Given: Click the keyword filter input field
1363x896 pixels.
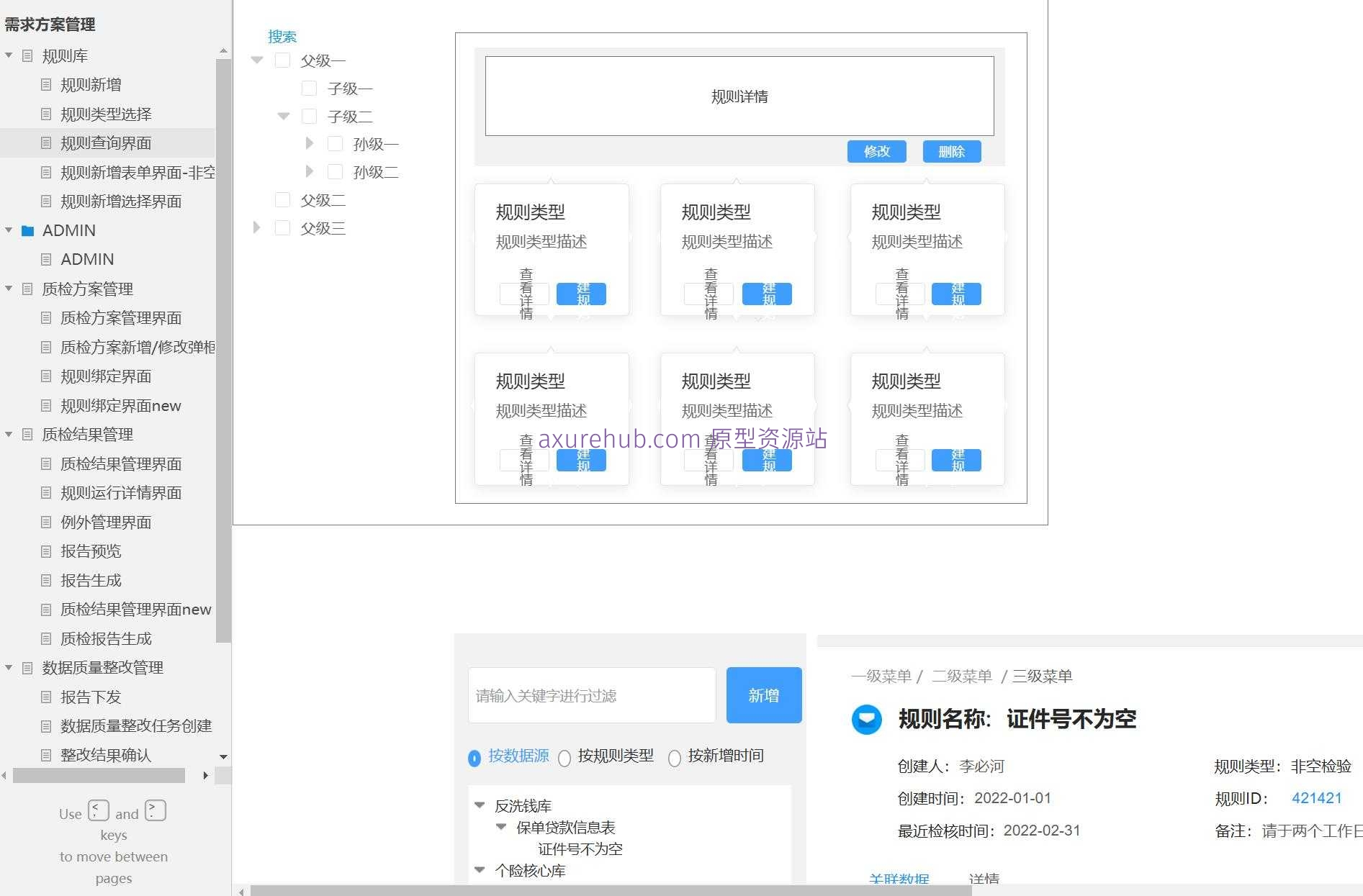Looking at the screenshot, I should (590, 695).
